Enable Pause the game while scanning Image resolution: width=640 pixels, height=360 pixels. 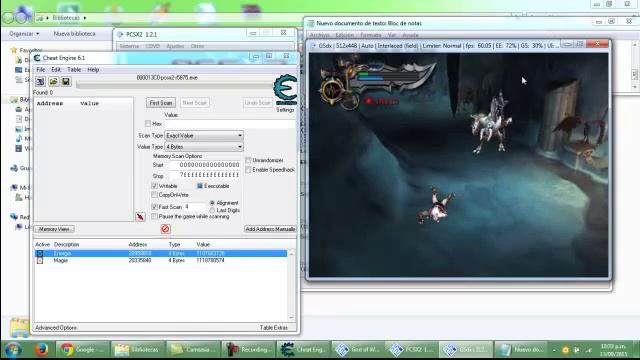pos(154,216)
